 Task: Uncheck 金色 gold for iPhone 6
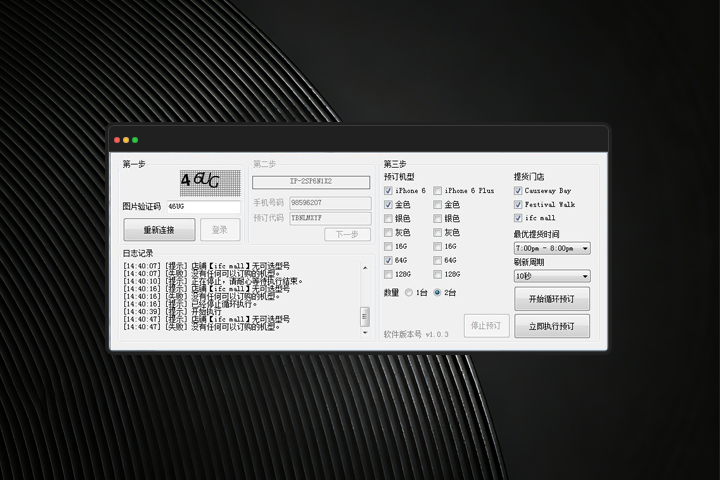coord(388,204)
